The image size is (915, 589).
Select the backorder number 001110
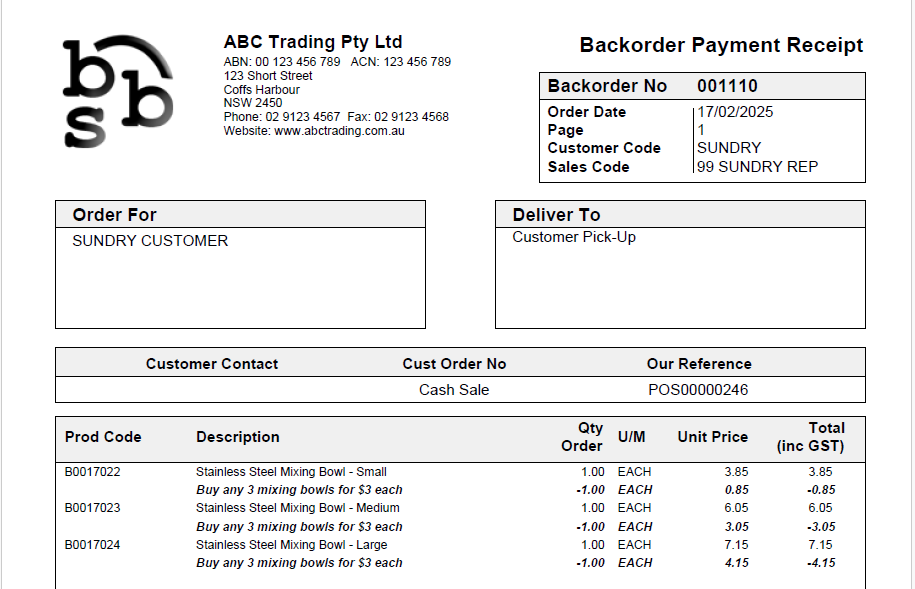727,86
